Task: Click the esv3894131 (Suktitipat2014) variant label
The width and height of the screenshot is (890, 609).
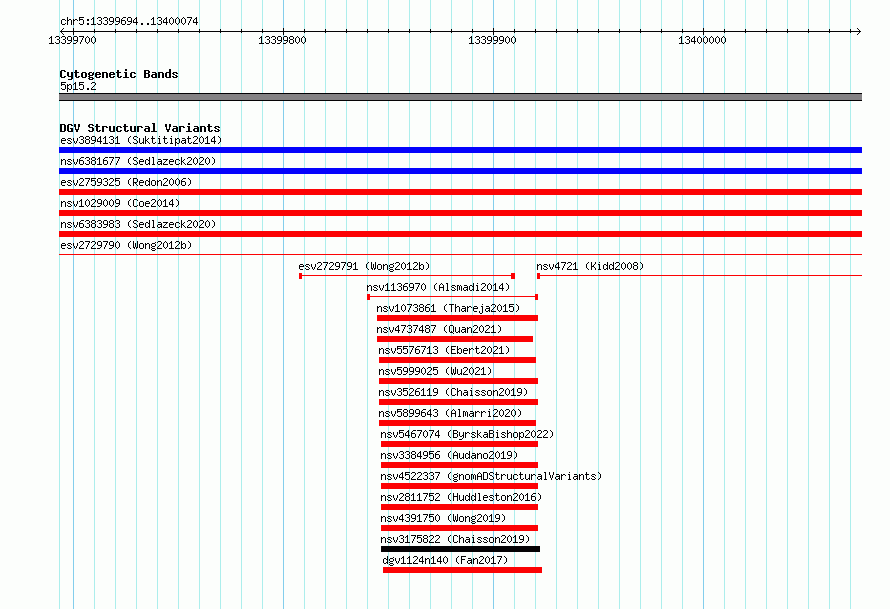Action: coord(141,140)
